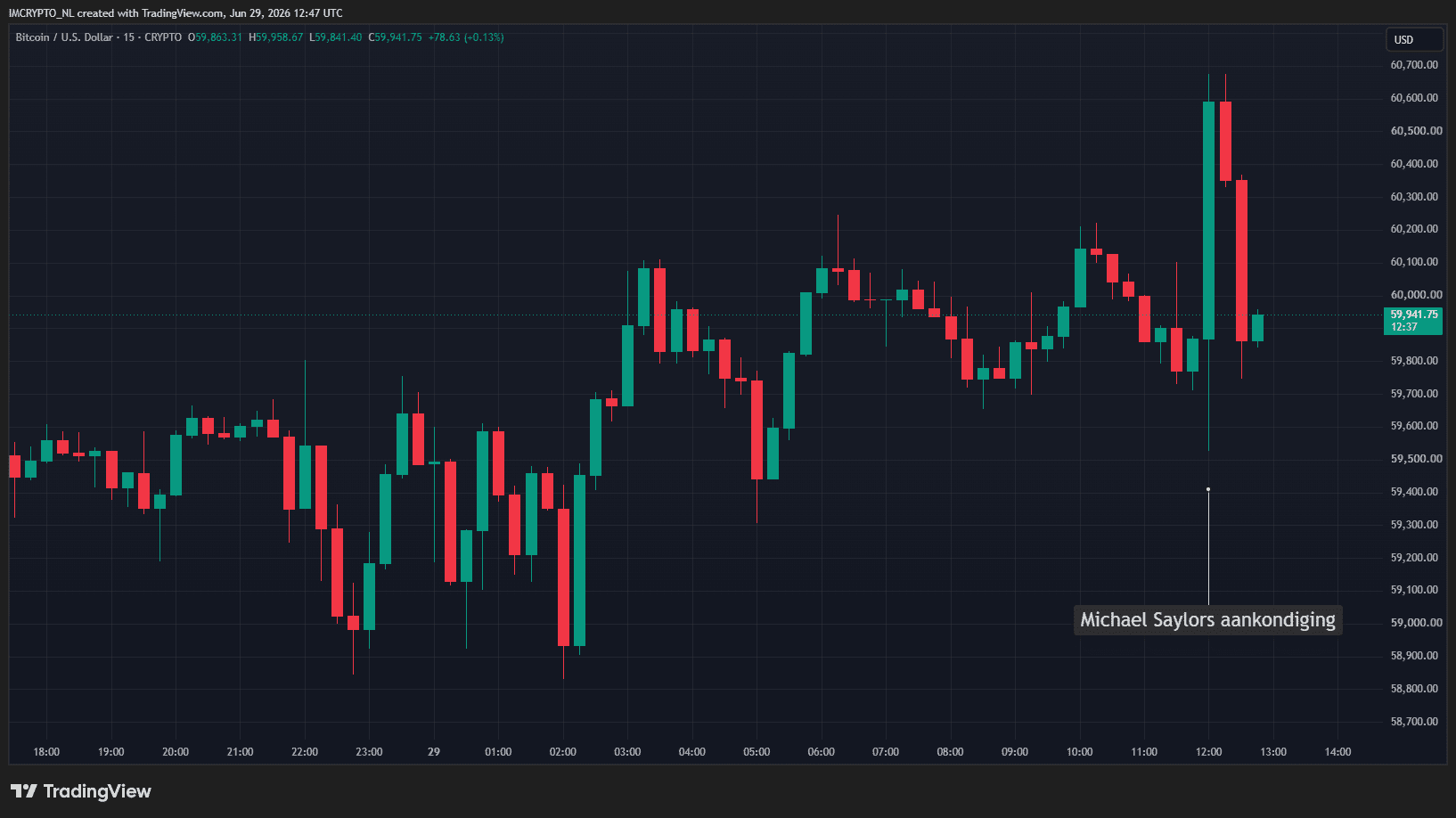Click the 08:00 time axis label

951,752
